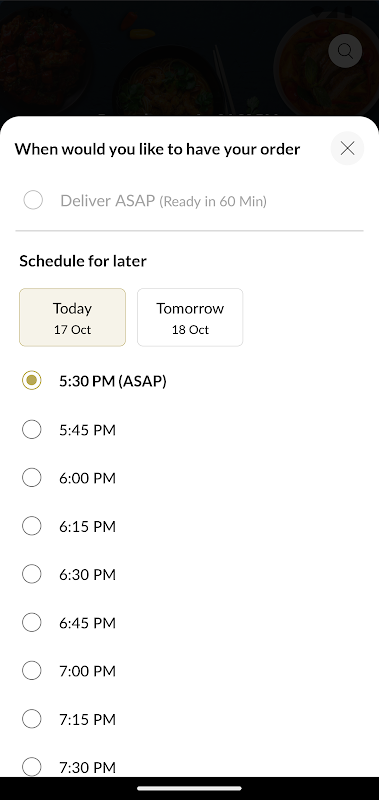The height and width of the screenshot is (800, 379).
Task: Choose the 6:30 PM radio button
Action: pyautogui.click(x=32, y=574)
